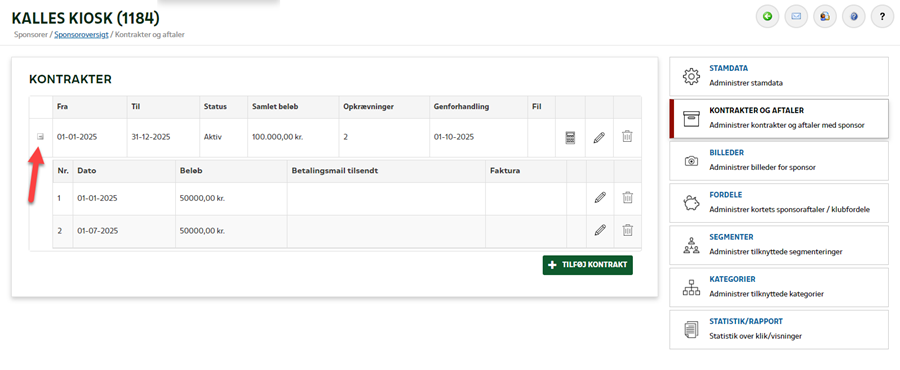Viewport: 900px width, 370px height.
Task: Go to the Fordele menu item
Action: (779, 202)
